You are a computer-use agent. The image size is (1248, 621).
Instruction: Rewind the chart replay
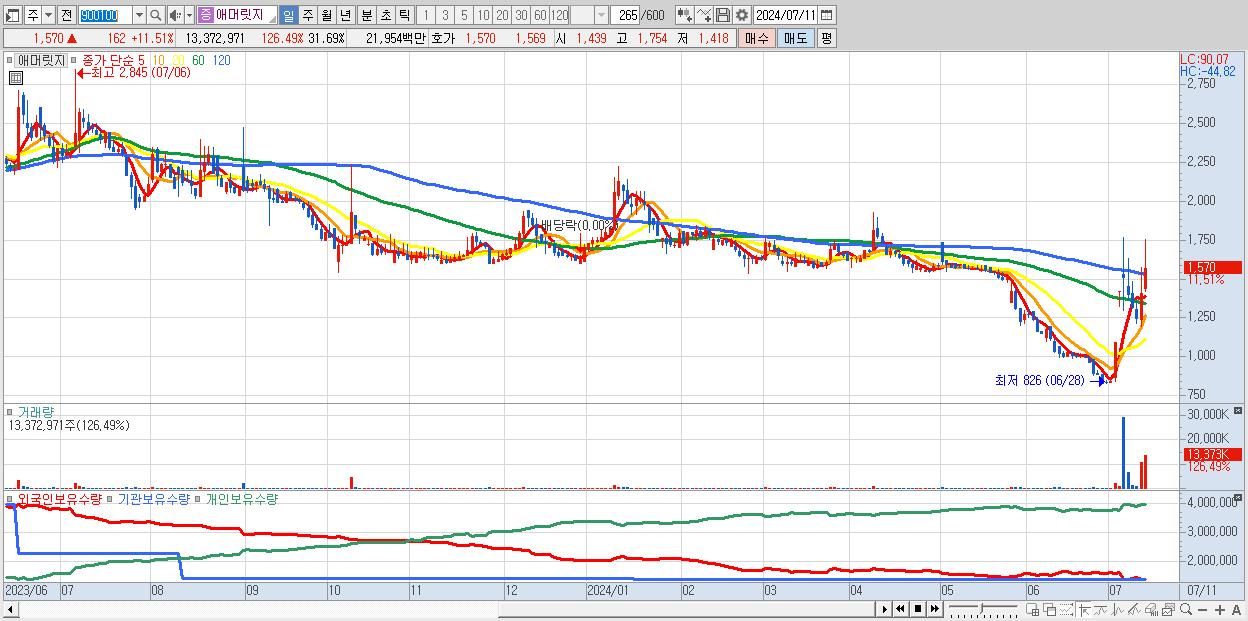[900, 609]
